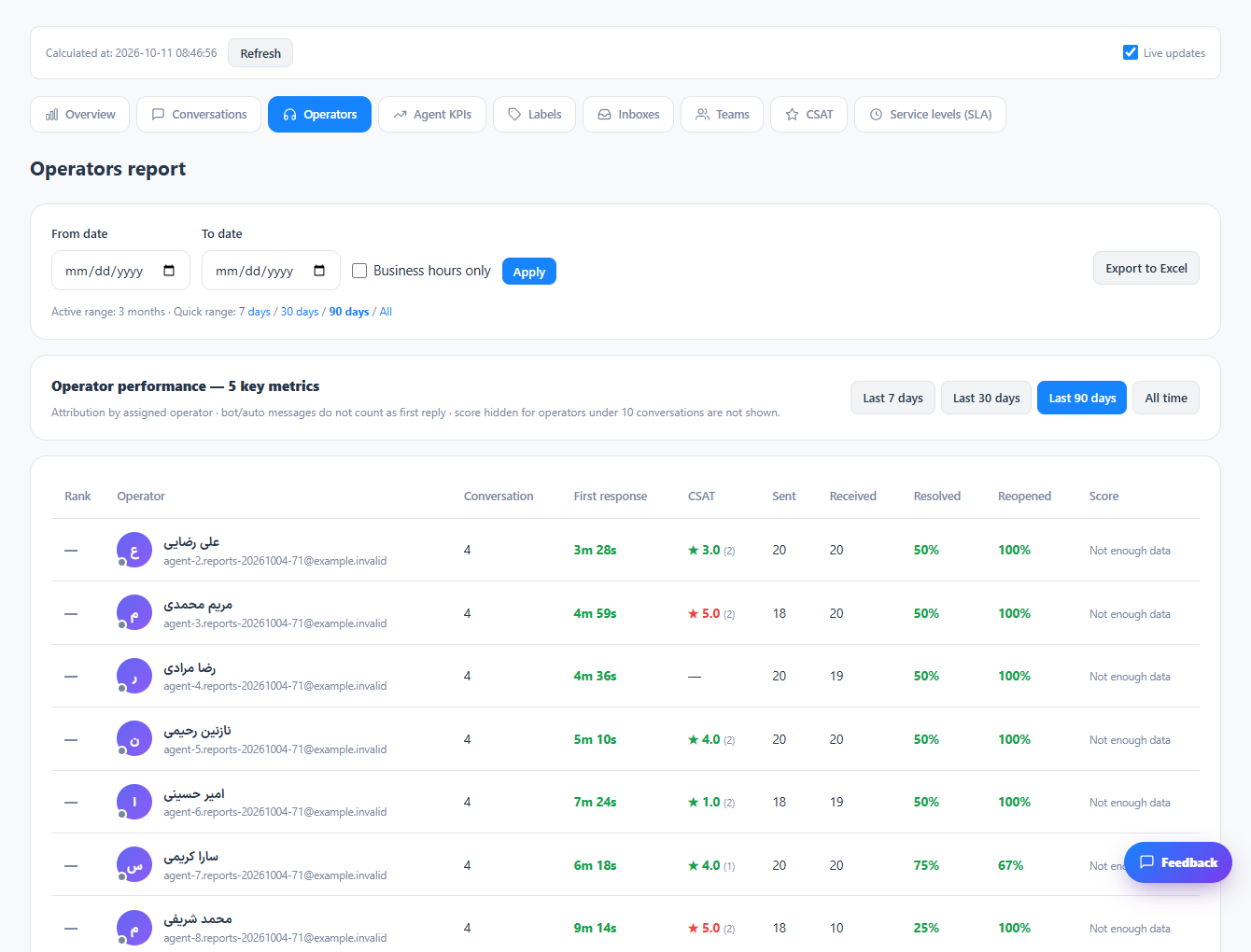
Task: Click the avatar for امیر حسینی
Action: (134, 802)
